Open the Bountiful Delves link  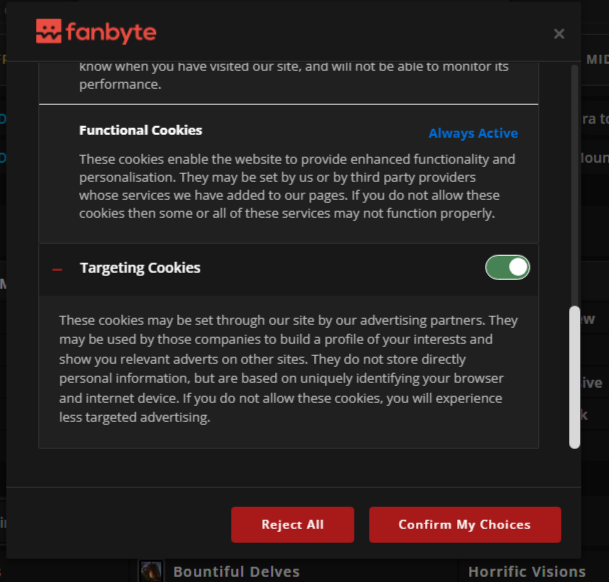[x=236, y=572]
